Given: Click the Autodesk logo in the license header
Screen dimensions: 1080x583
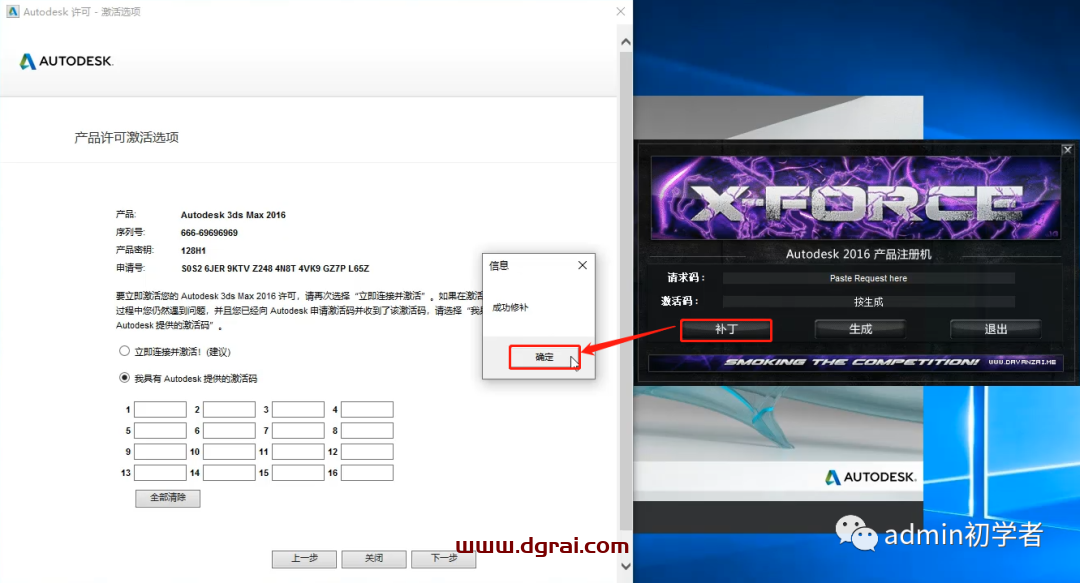Looking at the screenshot, I should [x=66, y=61].
